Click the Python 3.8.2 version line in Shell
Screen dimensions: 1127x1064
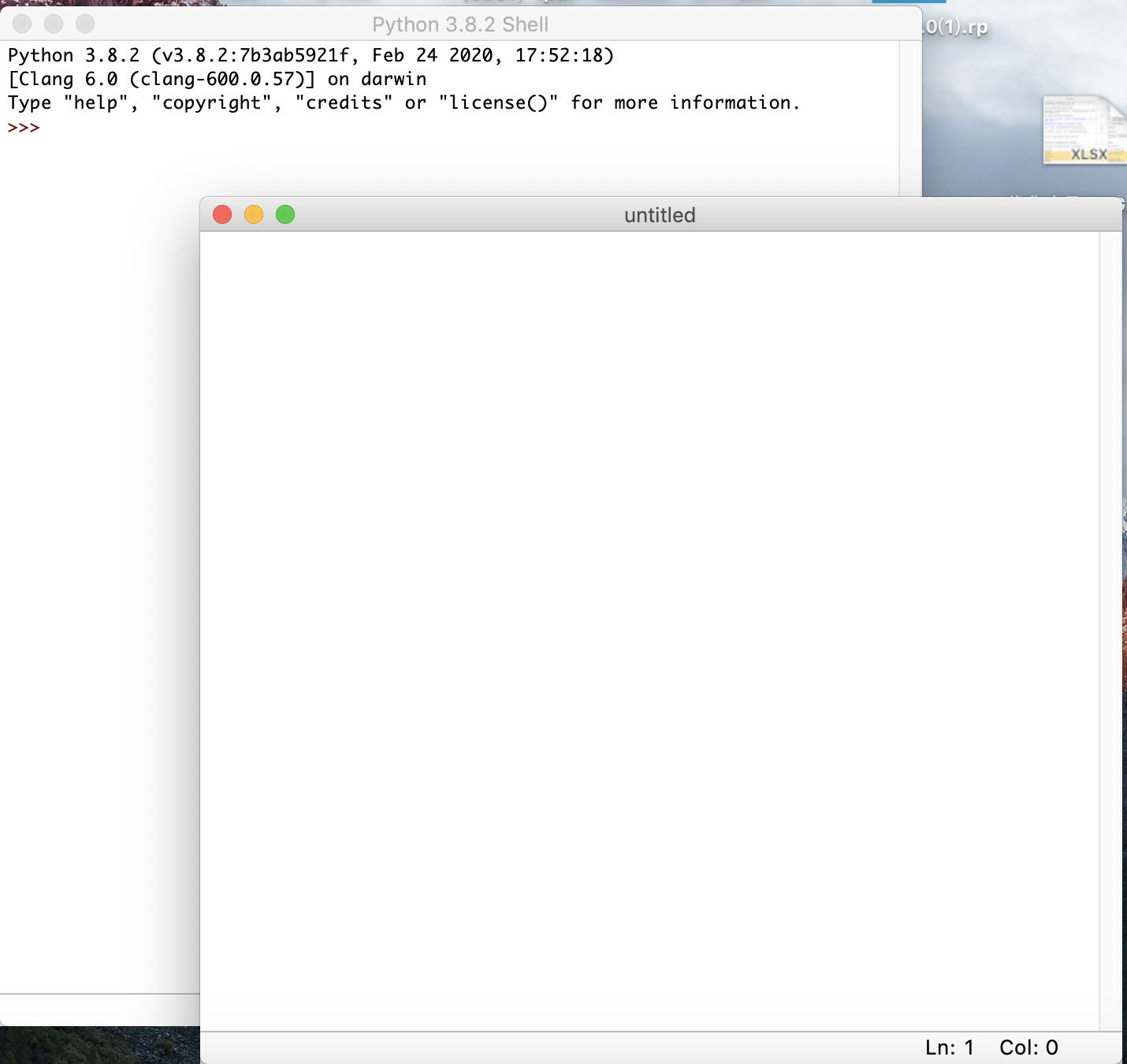(311, 55)
